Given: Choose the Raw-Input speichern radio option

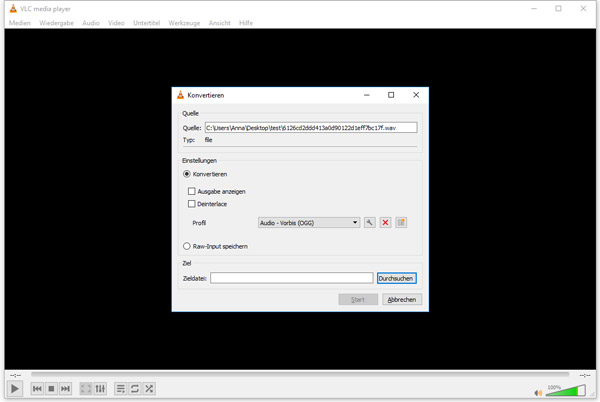Looking at the screenshot, I should 187,246.
